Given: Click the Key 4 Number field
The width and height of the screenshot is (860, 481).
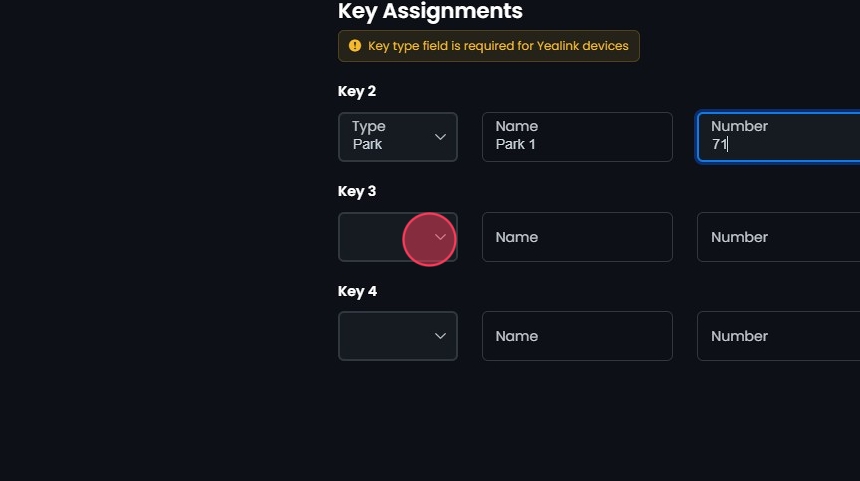Looking at the screenshot, I should [778, 336].
